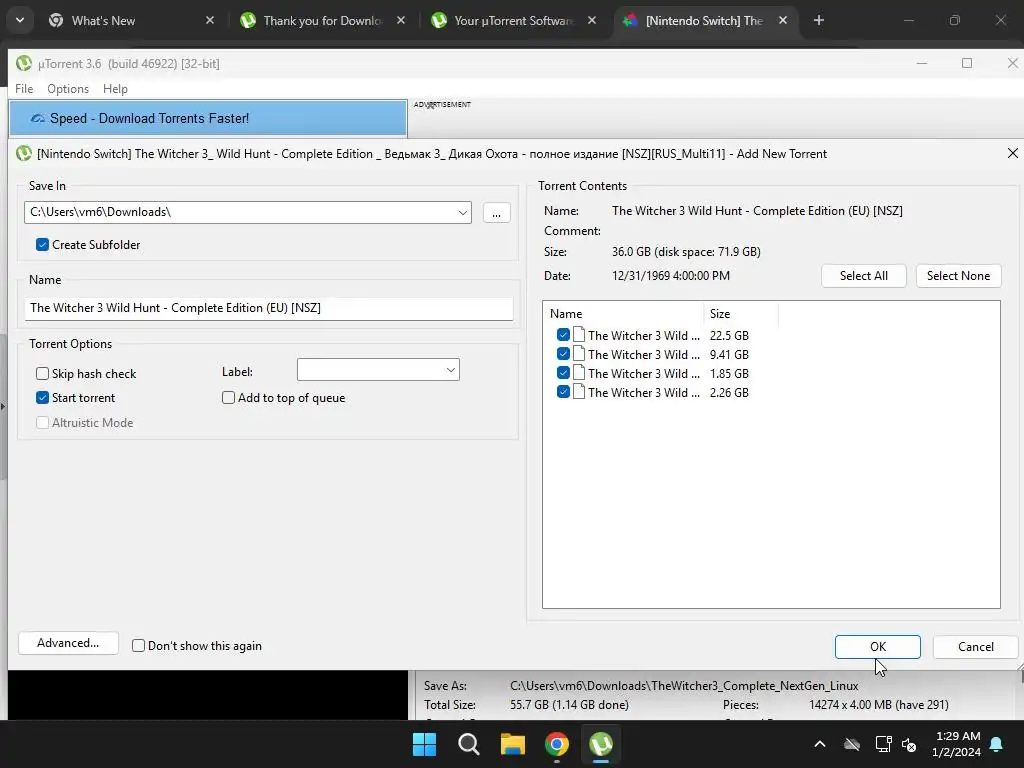Switch to Thank you for Download tab
The width and height of the screenshot is (1024, 768).
click(322, 20)
